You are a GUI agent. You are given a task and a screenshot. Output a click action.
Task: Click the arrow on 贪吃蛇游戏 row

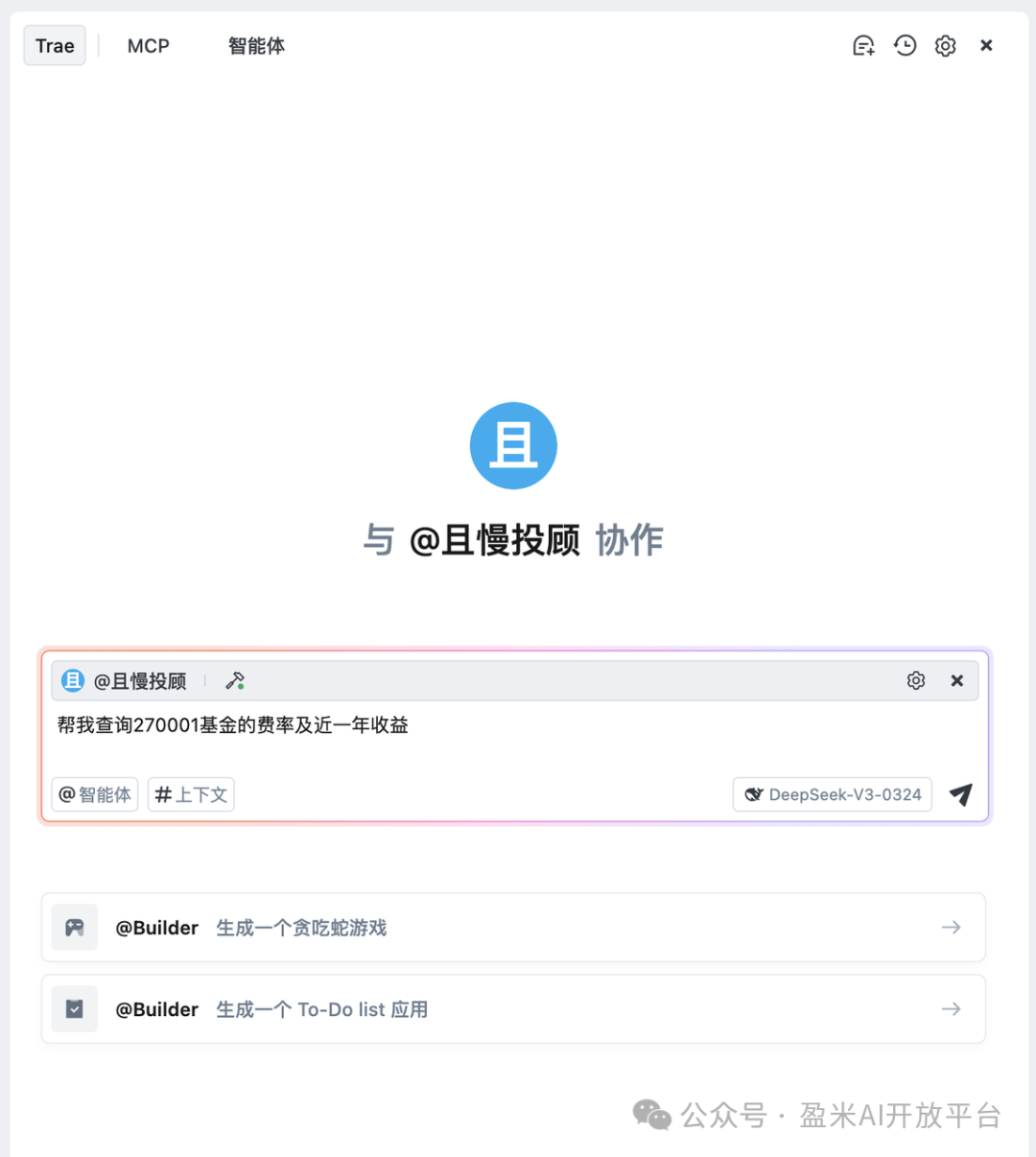tap(952, 928)
